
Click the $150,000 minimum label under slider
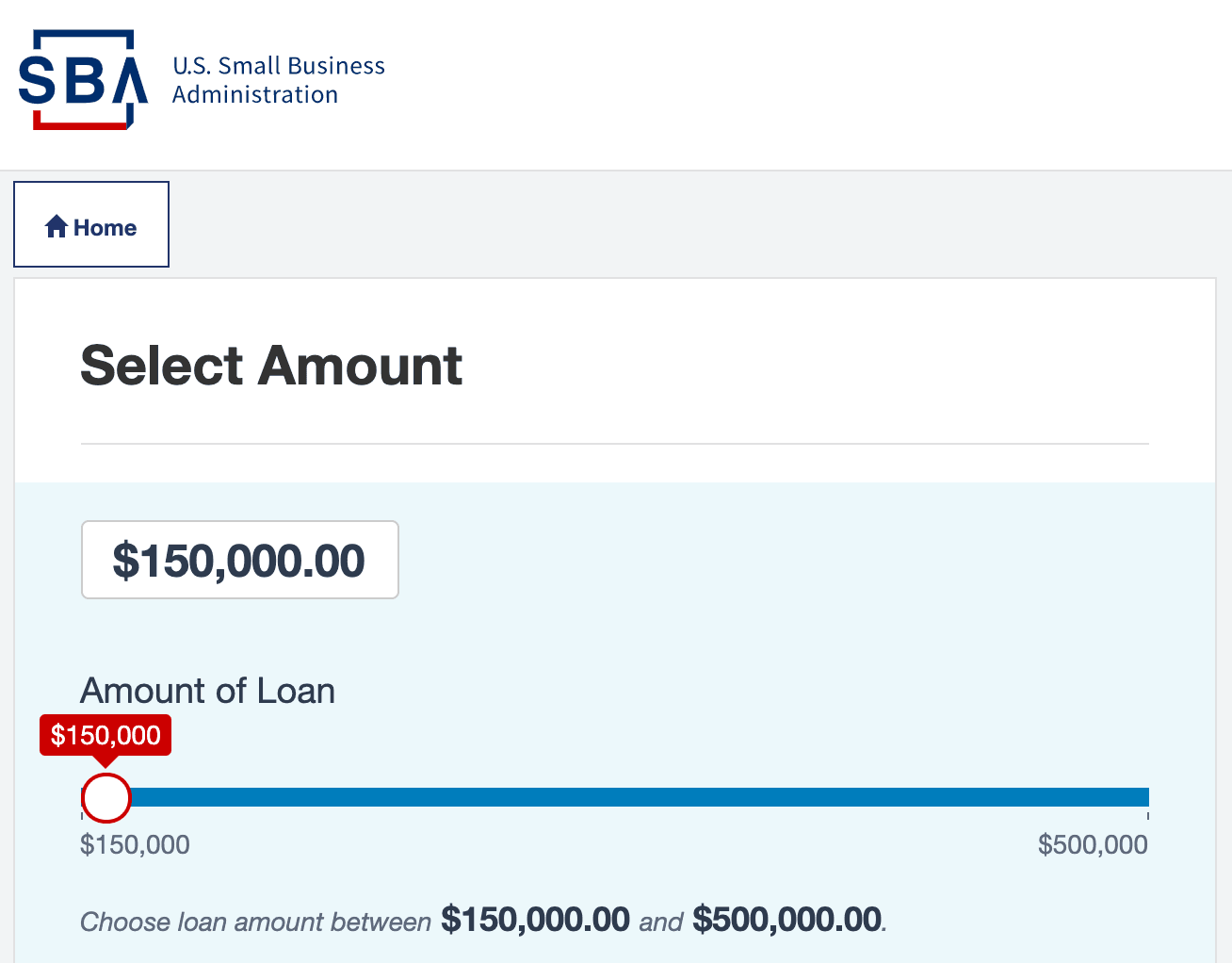[136, 844]
